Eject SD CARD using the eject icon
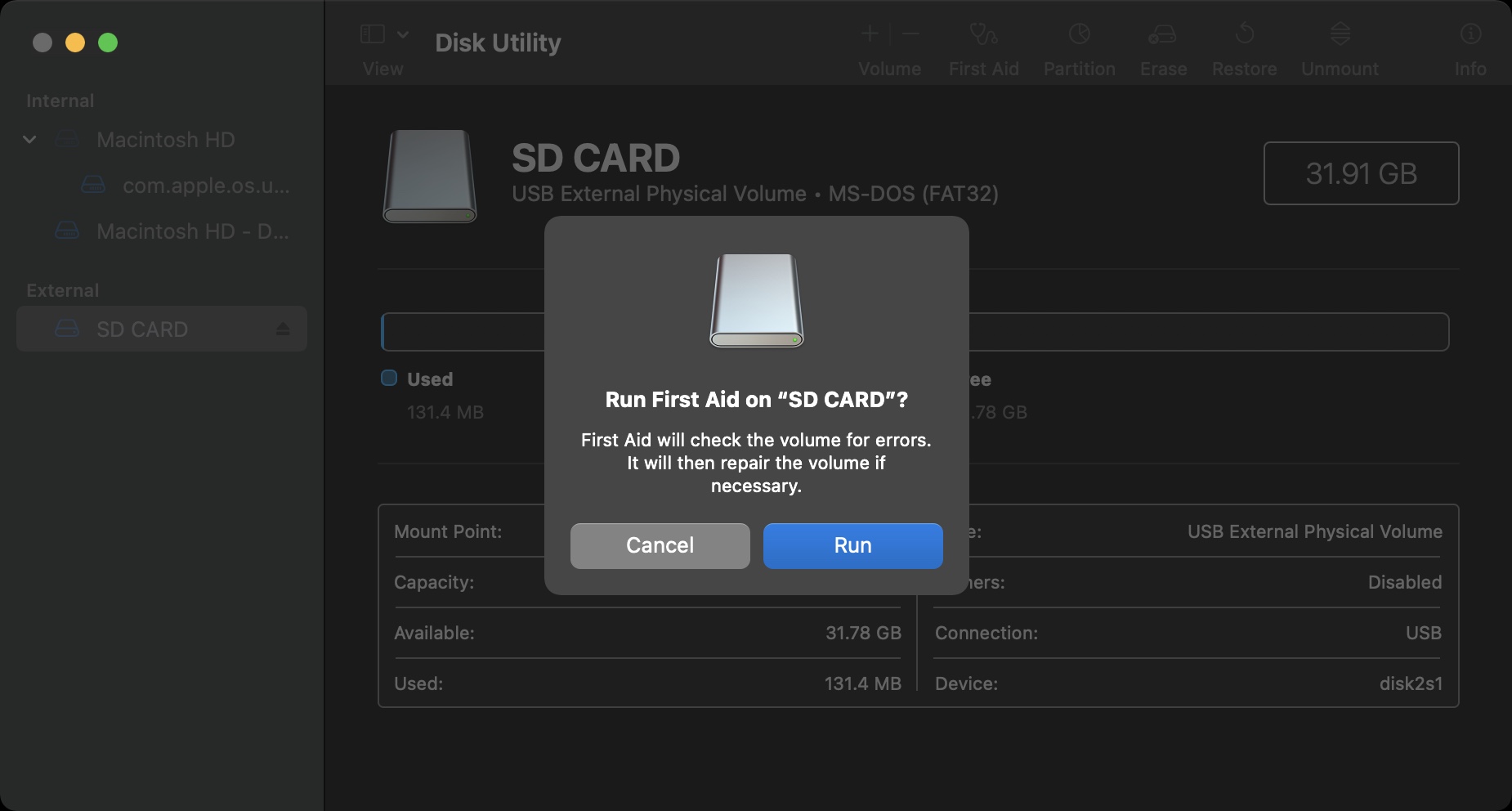Image resolution: width=1512 pixels, height=811 pixels. point(283,329)
